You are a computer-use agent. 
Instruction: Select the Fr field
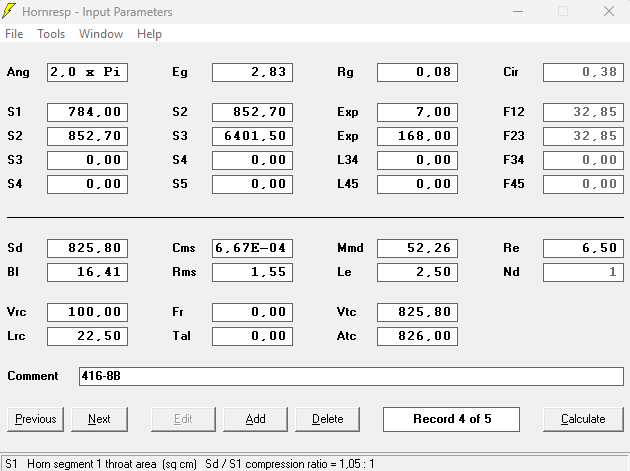tap(252, 312)
